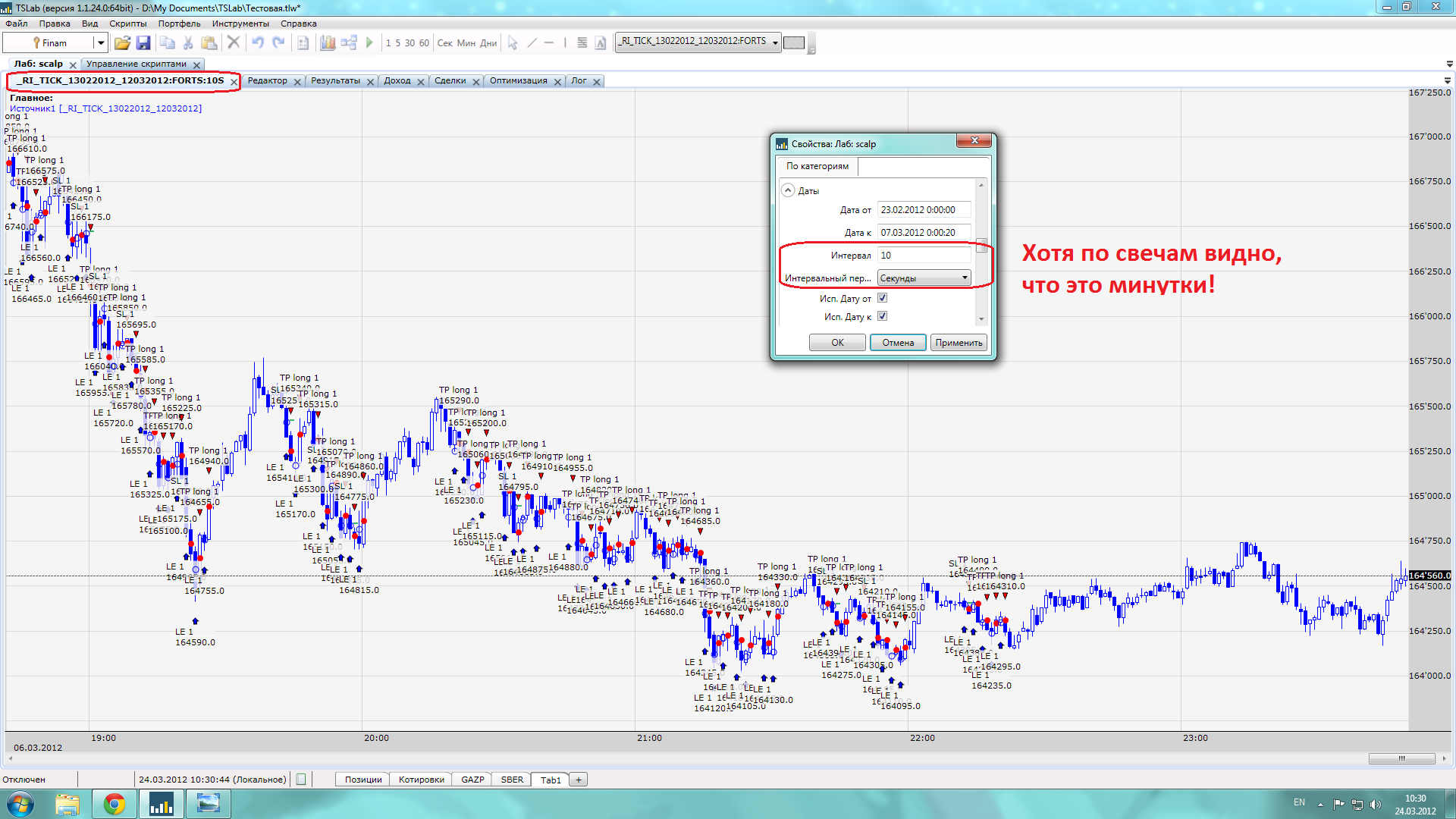Toggle the 'Исп. Дату к' checkbox
This screenshot has width=1456, height=819.
pos(882,316)
